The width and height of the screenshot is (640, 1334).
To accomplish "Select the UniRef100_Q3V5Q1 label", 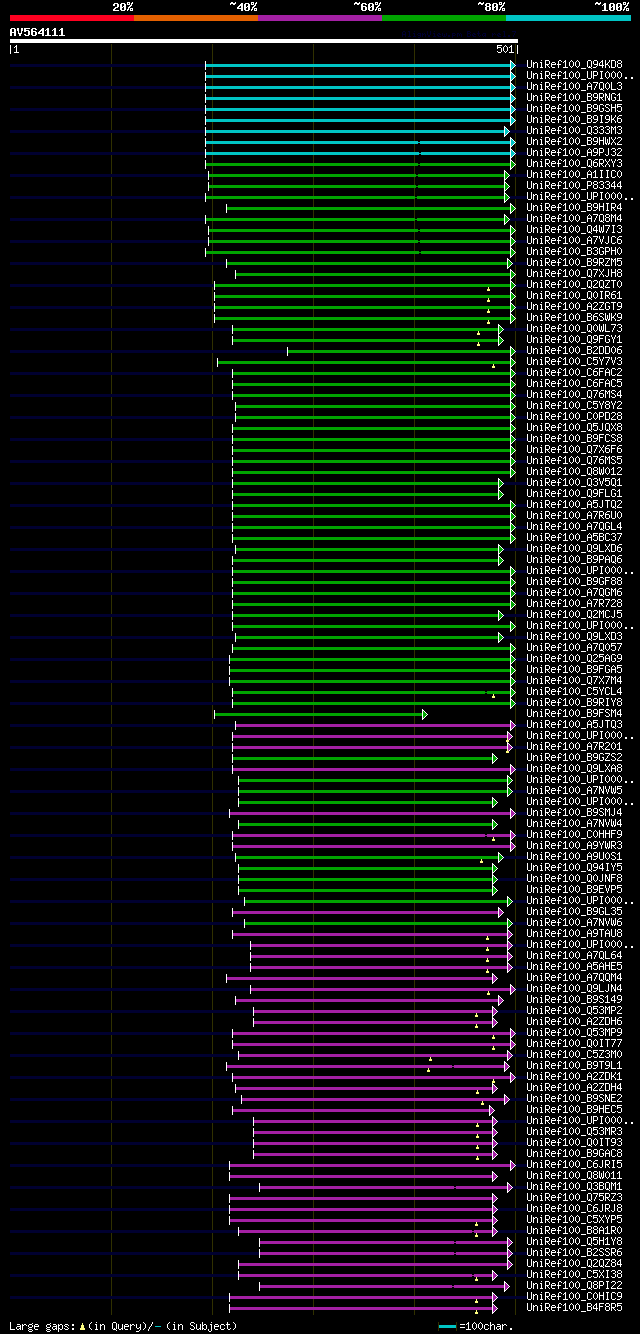I will click(x=574, y=482).
